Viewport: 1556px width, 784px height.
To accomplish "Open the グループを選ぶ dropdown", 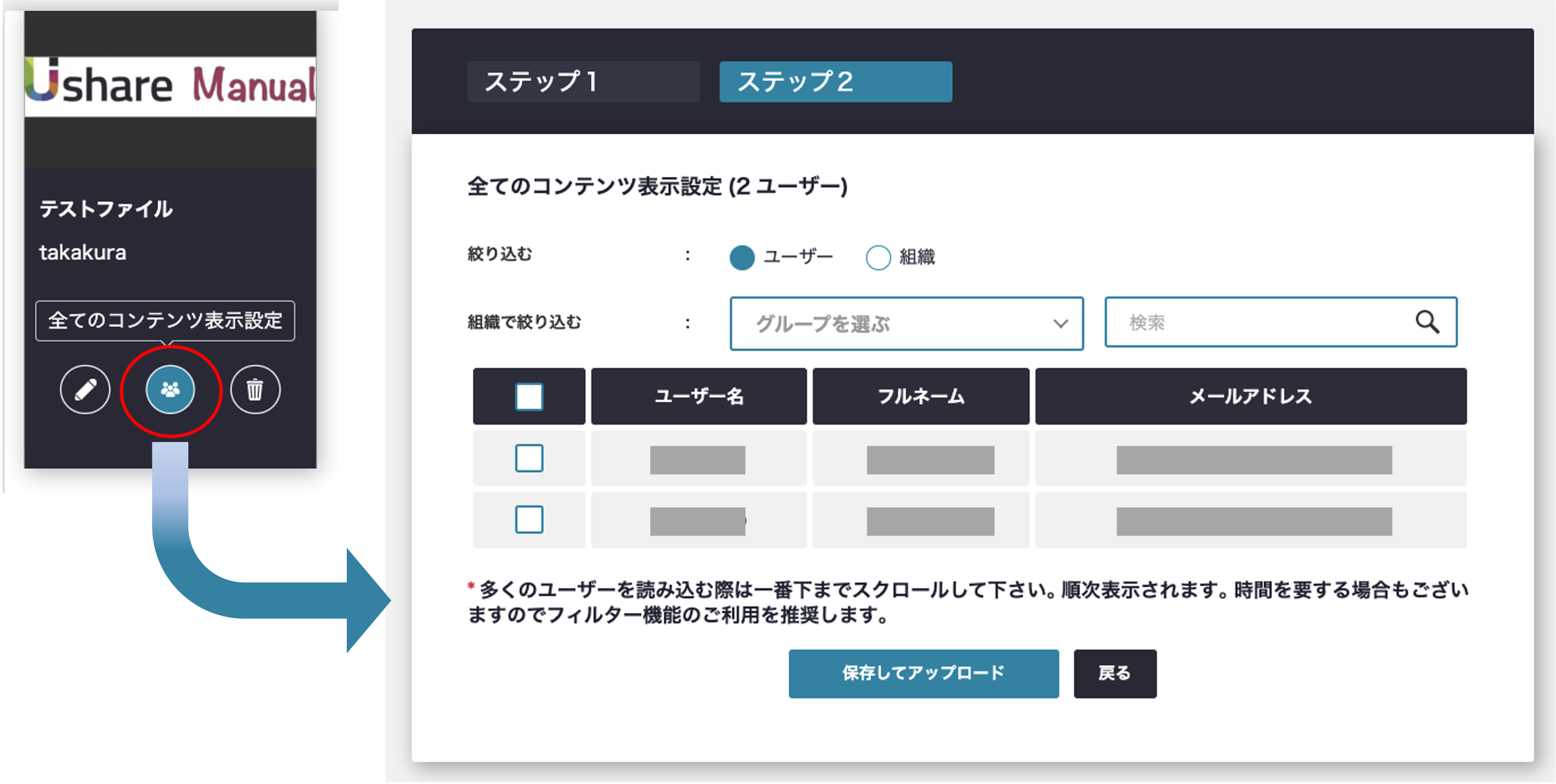I will pos(907,324).
